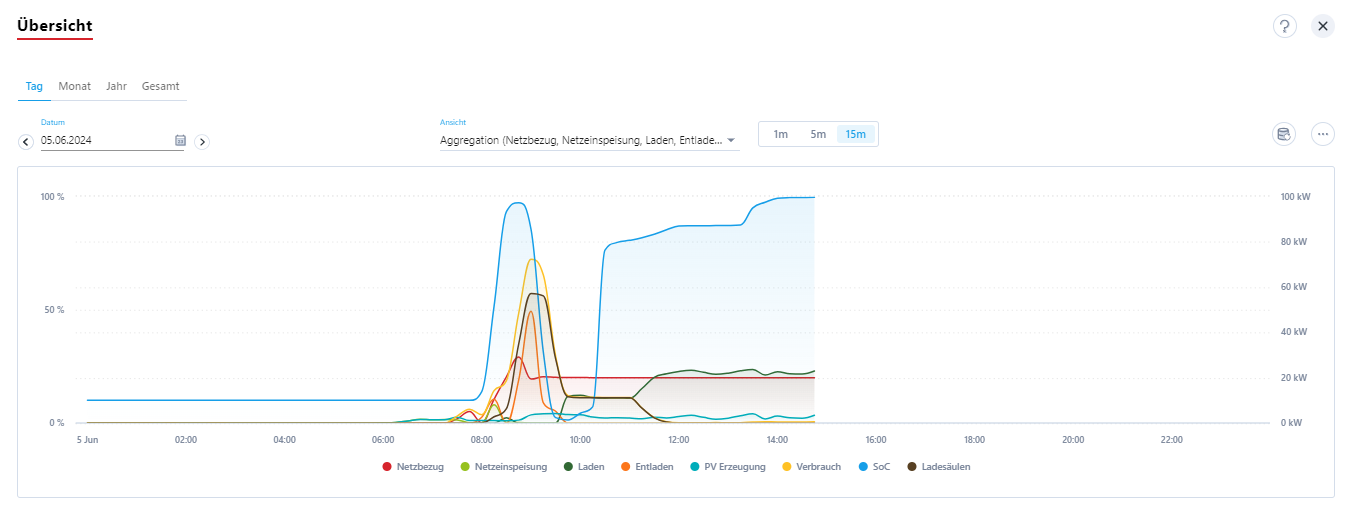Click the database export icon
This screenshot has width=1347, height=509.
[1283, 134]
